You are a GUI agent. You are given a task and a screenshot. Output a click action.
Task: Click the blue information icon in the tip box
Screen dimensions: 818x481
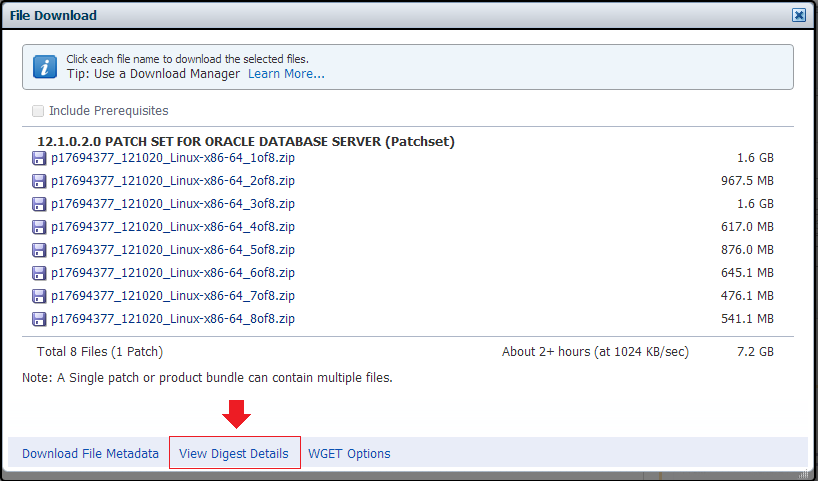[x=45, y=66]
